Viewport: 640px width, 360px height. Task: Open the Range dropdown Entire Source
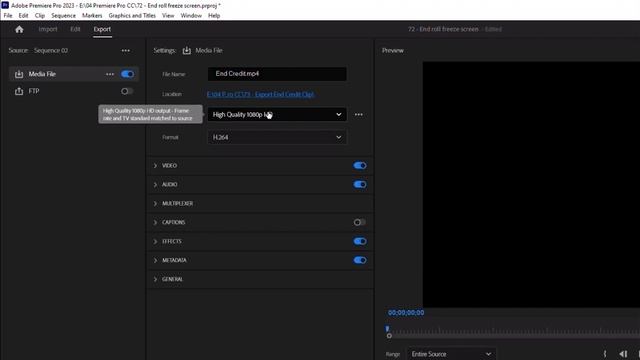[x=451, y=354]
